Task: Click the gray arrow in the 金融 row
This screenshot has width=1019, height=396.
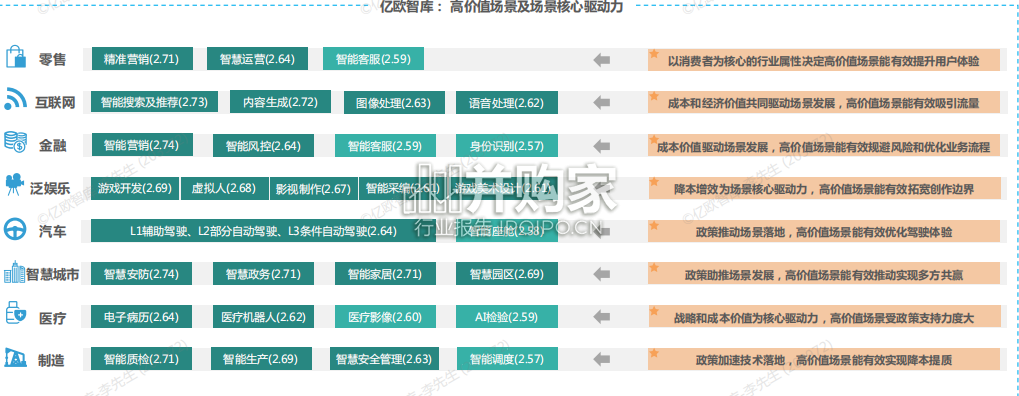Action: pyautogui.click(x=602, y=146)
